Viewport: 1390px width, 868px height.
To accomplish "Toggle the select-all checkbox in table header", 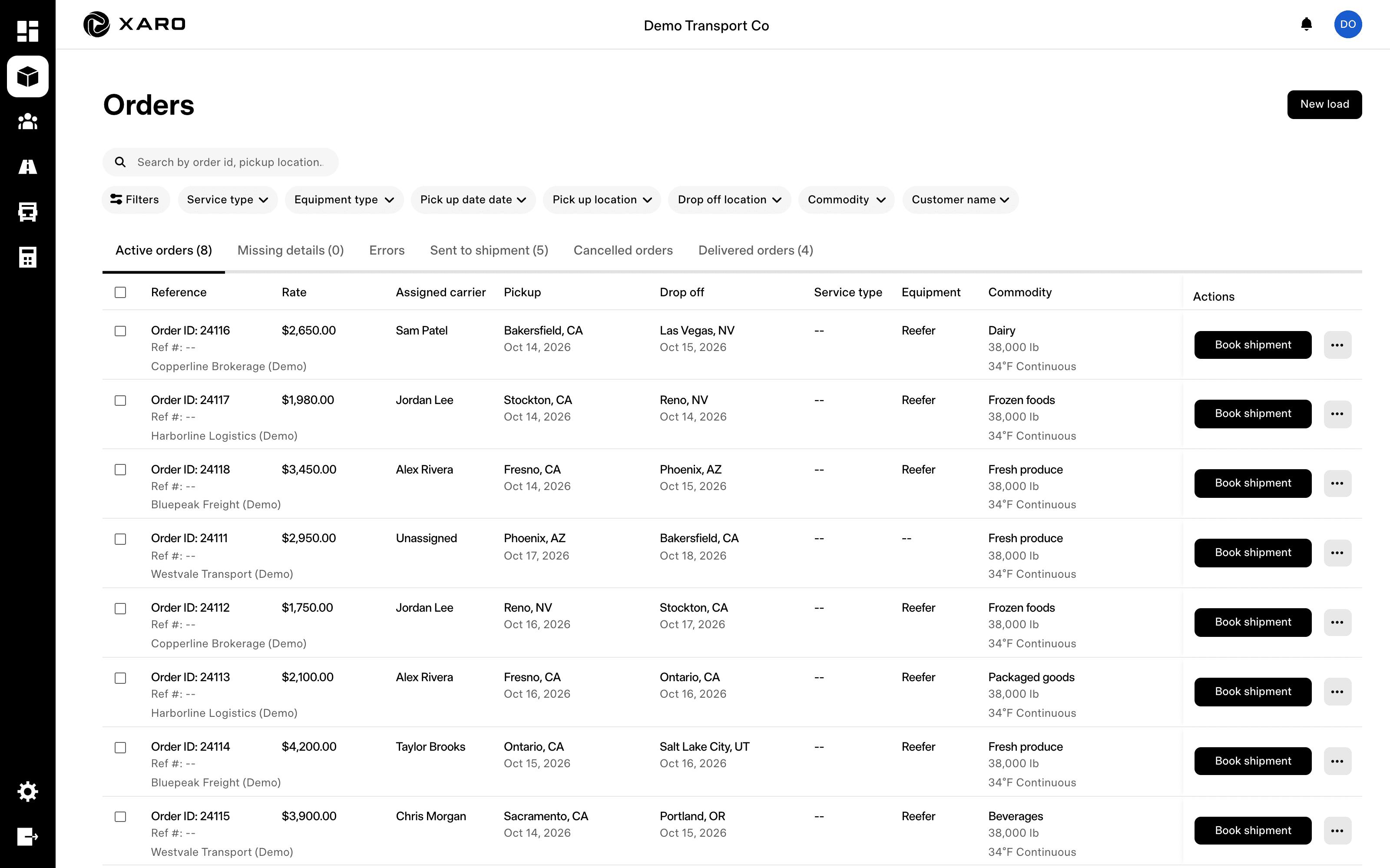I will tap(120, 292).
